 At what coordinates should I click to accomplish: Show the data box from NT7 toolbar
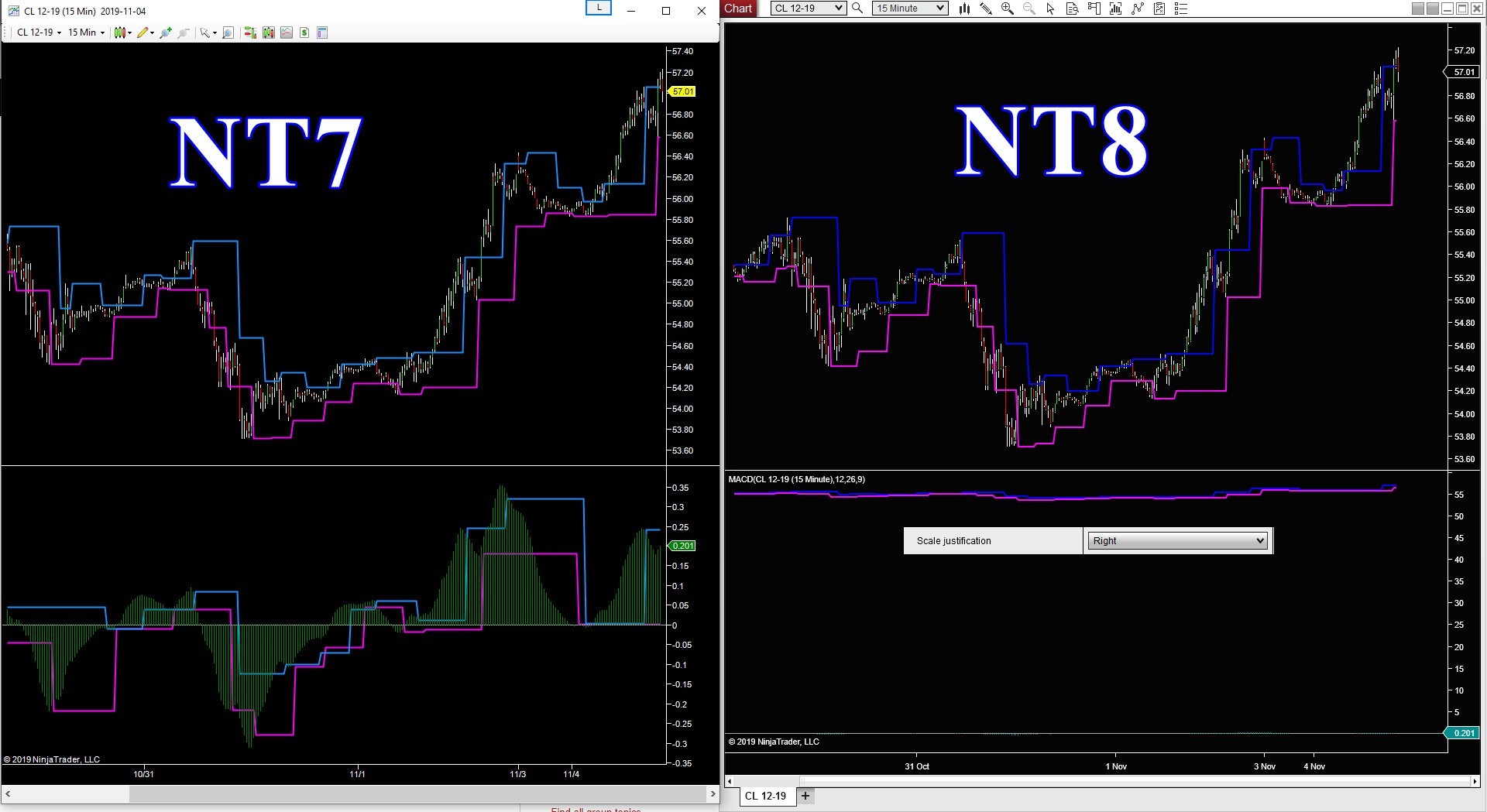tap(228, 33)
